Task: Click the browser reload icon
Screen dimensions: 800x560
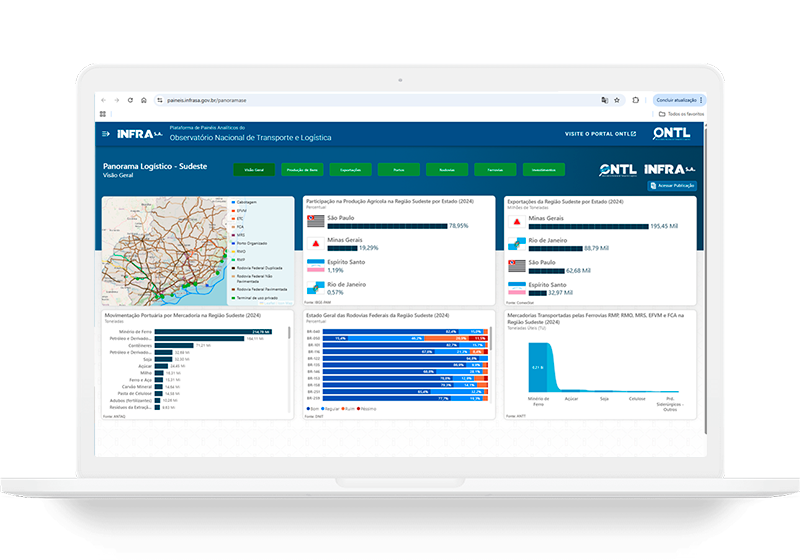Action: (x=131, y=100)
